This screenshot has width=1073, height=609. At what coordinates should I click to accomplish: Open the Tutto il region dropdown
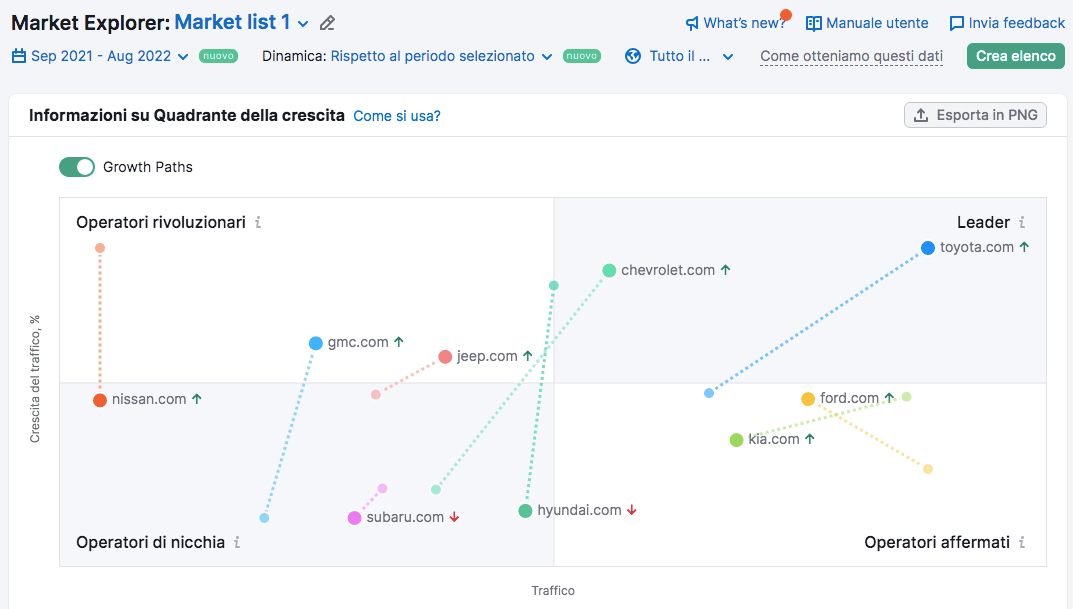[691, 56]
